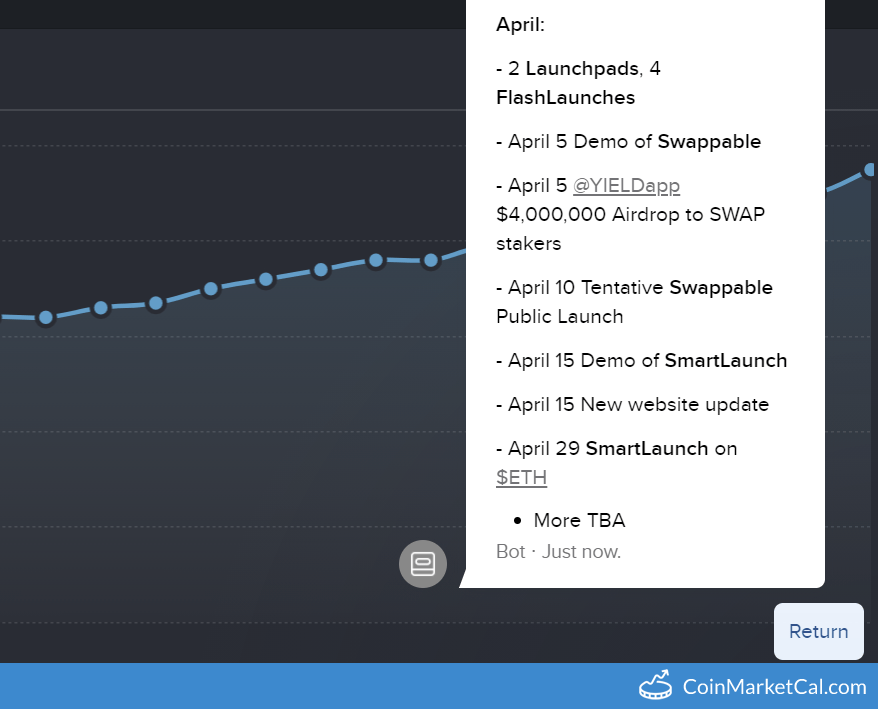Click 'SmartLaunch' in April 15 Demo line
The height and width of the screenshot is (709, 878).
coord(725,360)
